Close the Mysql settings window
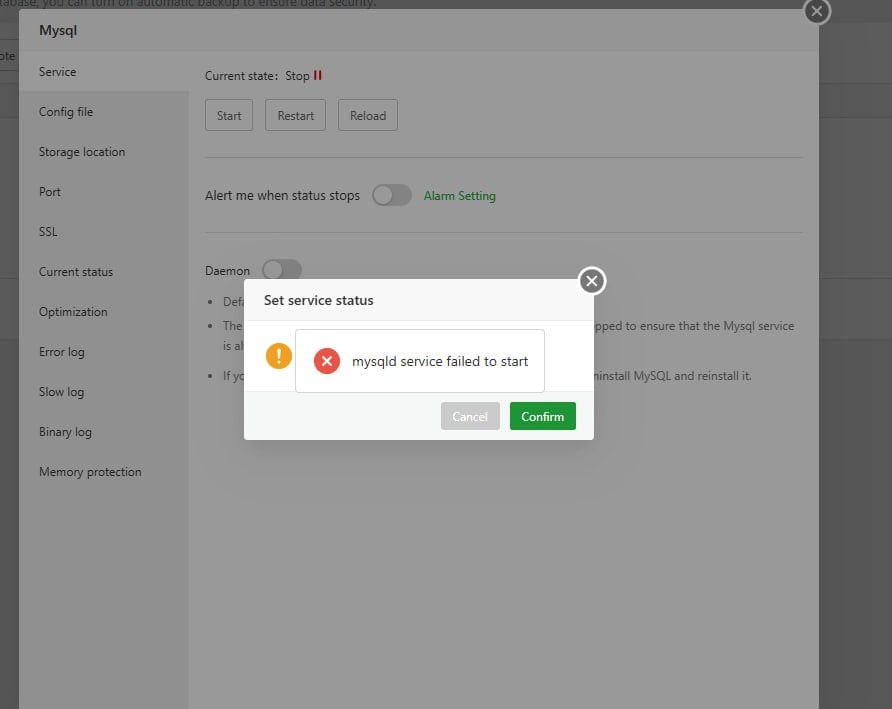892x709 pixels. 816,11
